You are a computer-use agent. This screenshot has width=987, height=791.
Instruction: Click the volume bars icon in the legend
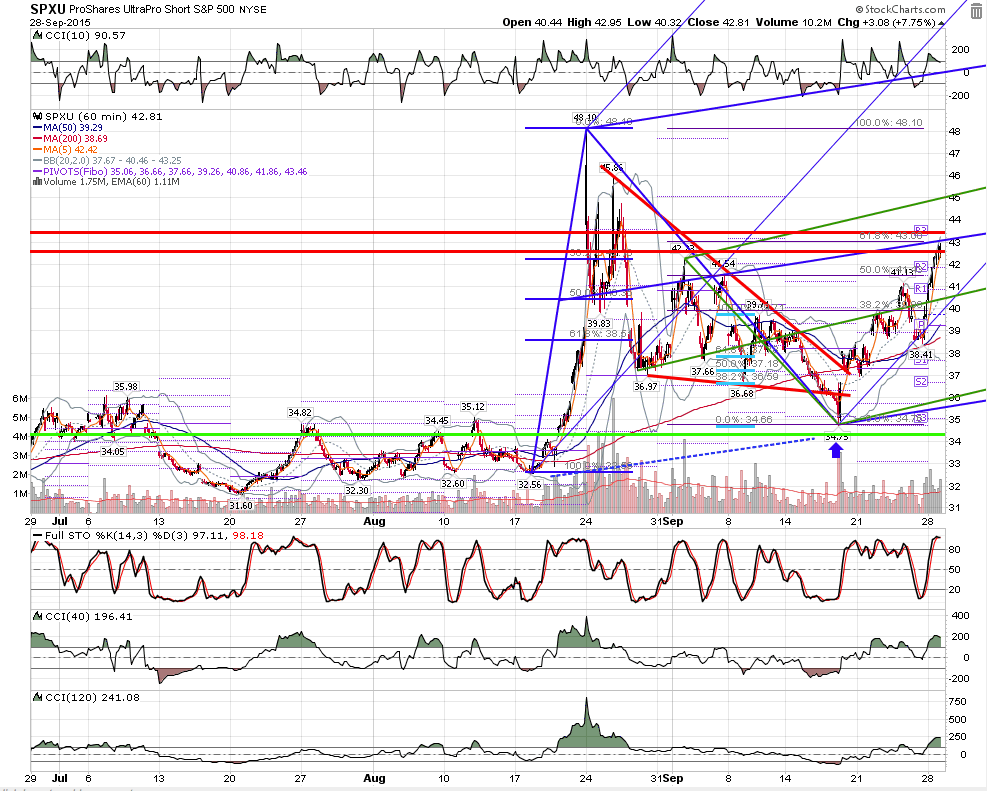click(x=37, y=182)
